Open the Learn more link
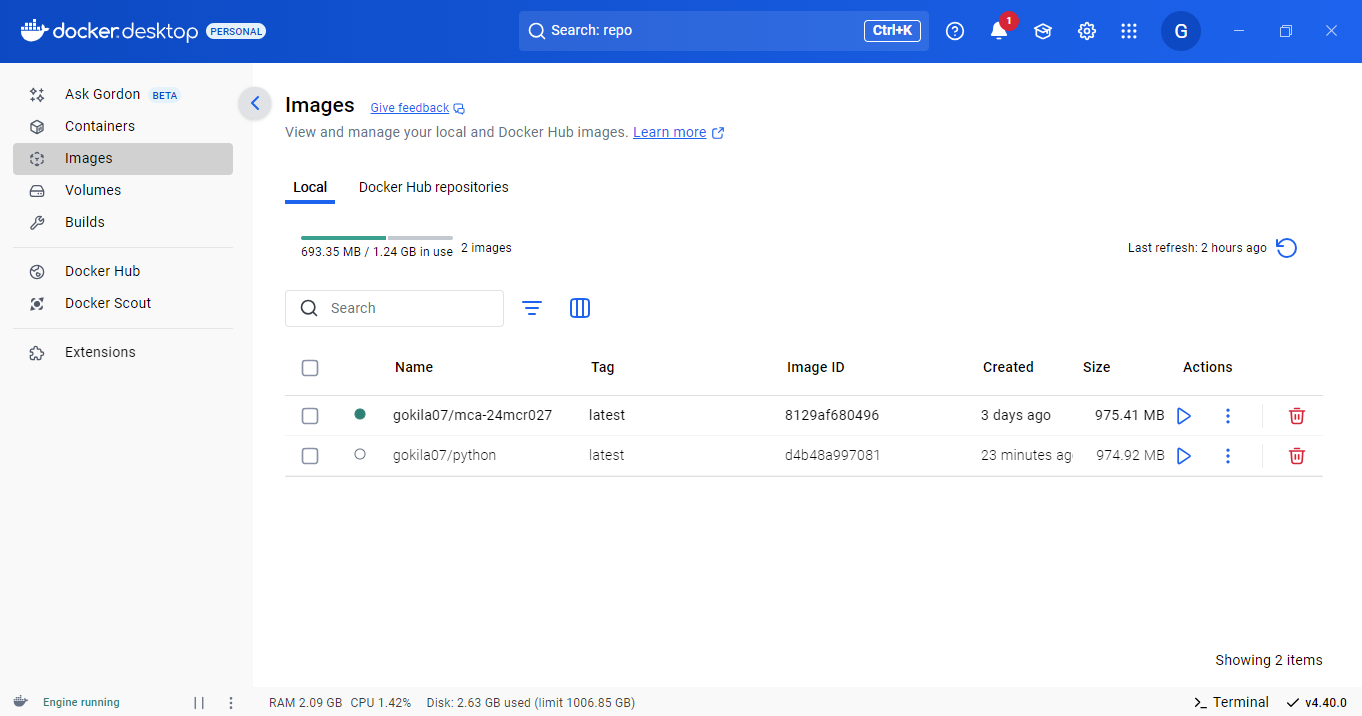The image size is (1362, 716). click(678, 132)
